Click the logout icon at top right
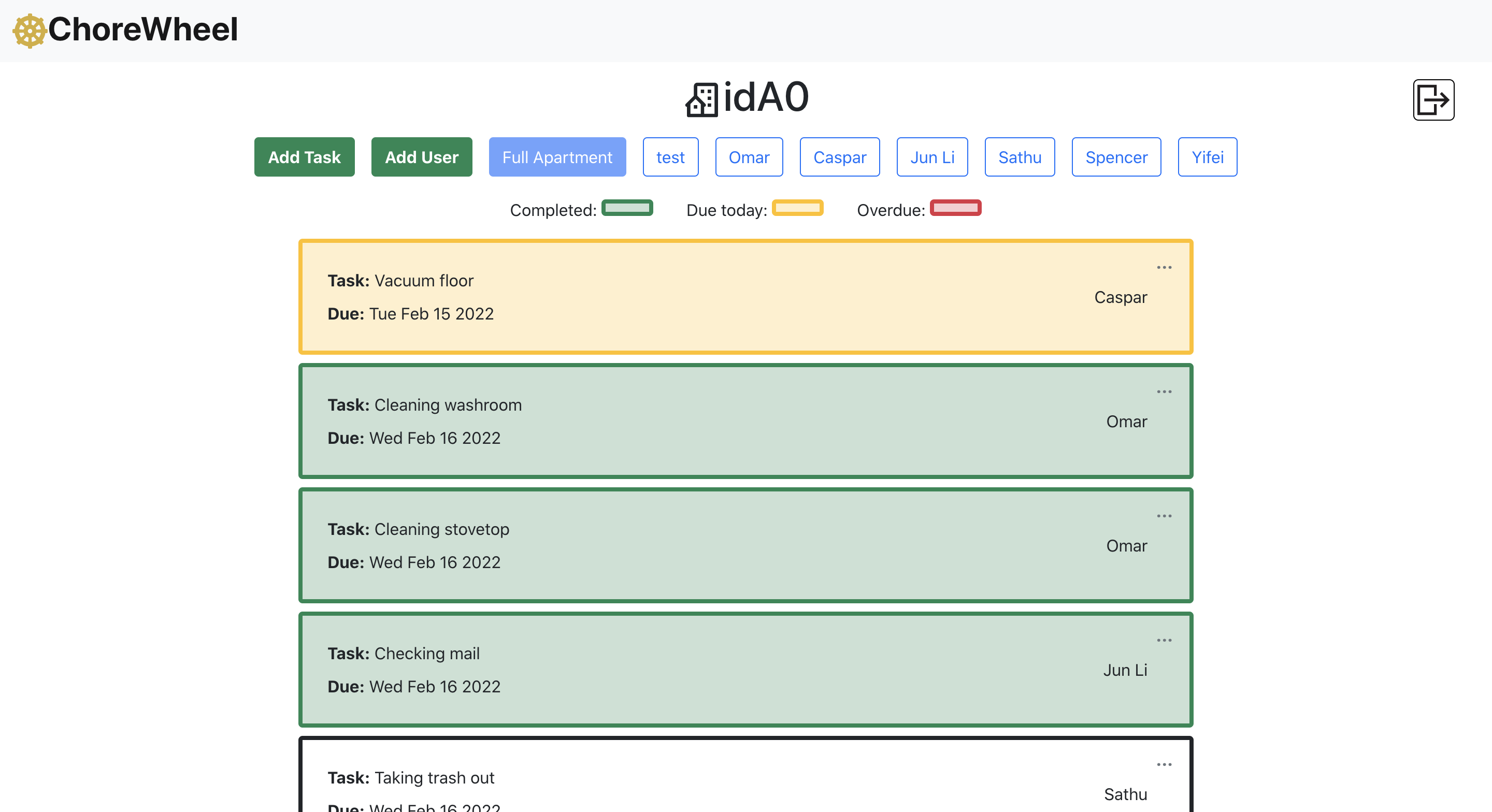Screen dimensions: 1492x812 (1433, 99)
